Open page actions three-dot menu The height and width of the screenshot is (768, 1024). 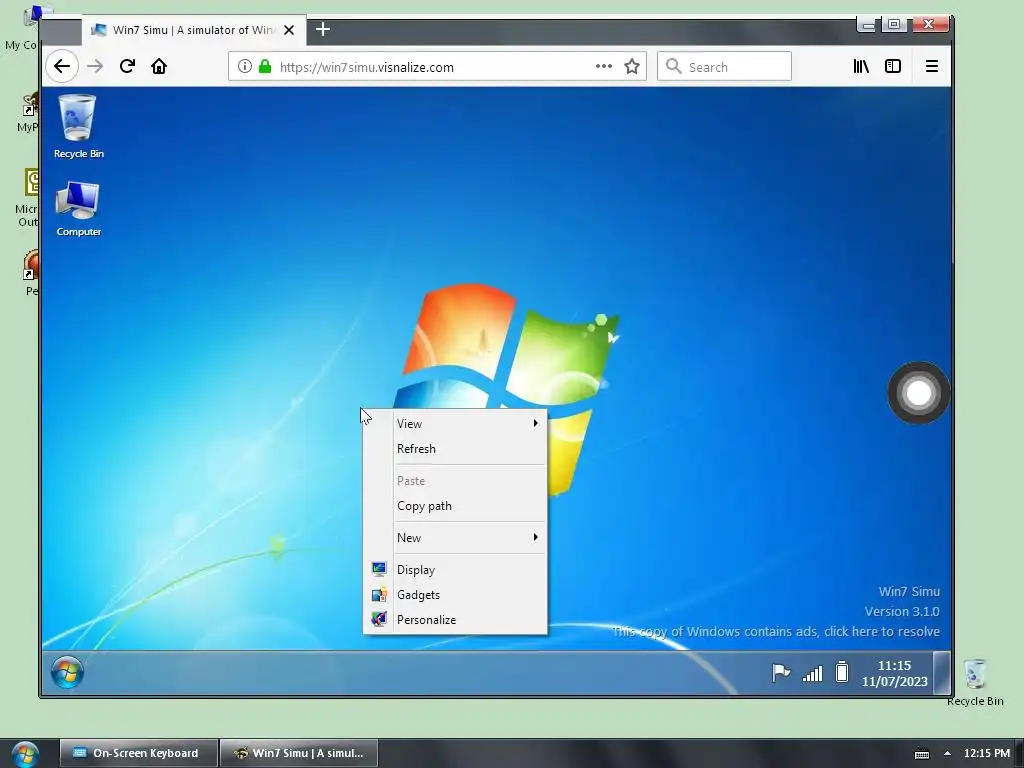pyautogui.click(x=603, y=66)
